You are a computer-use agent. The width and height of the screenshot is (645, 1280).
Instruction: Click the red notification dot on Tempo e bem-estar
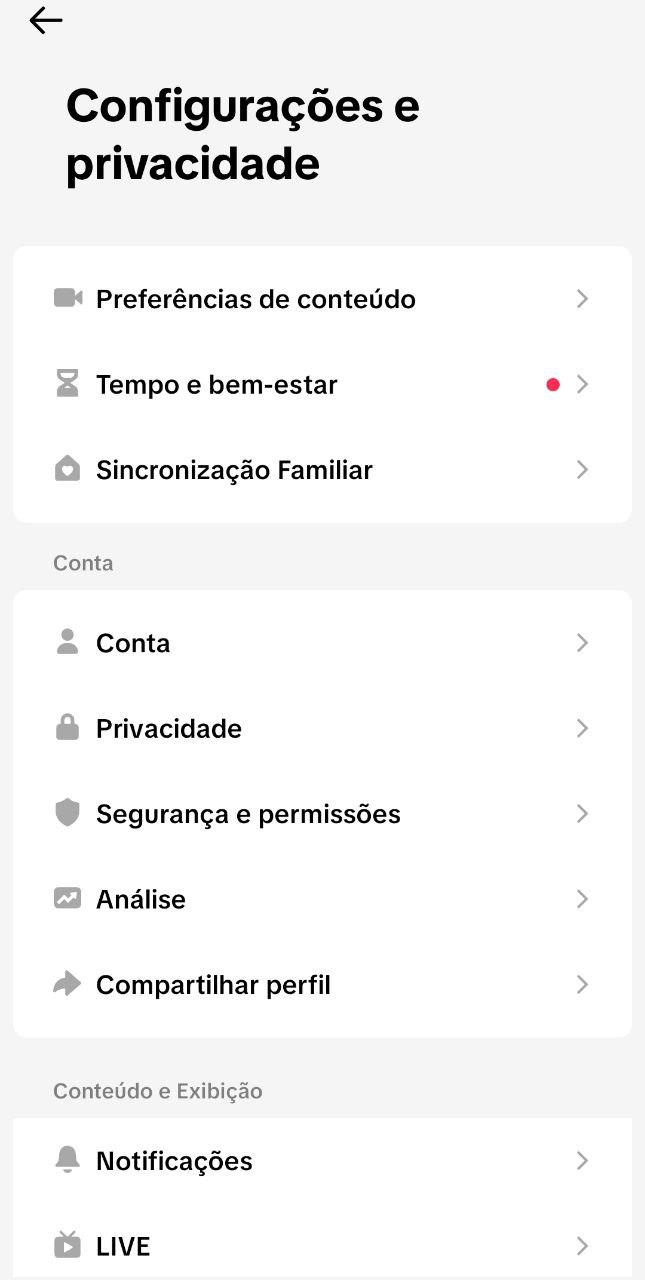pos(553,384)
